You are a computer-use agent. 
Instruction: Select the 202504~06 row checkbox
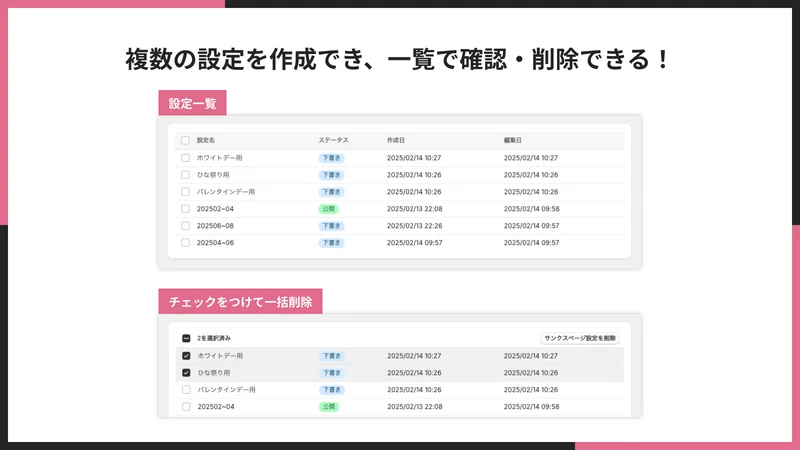click(185, 243)
